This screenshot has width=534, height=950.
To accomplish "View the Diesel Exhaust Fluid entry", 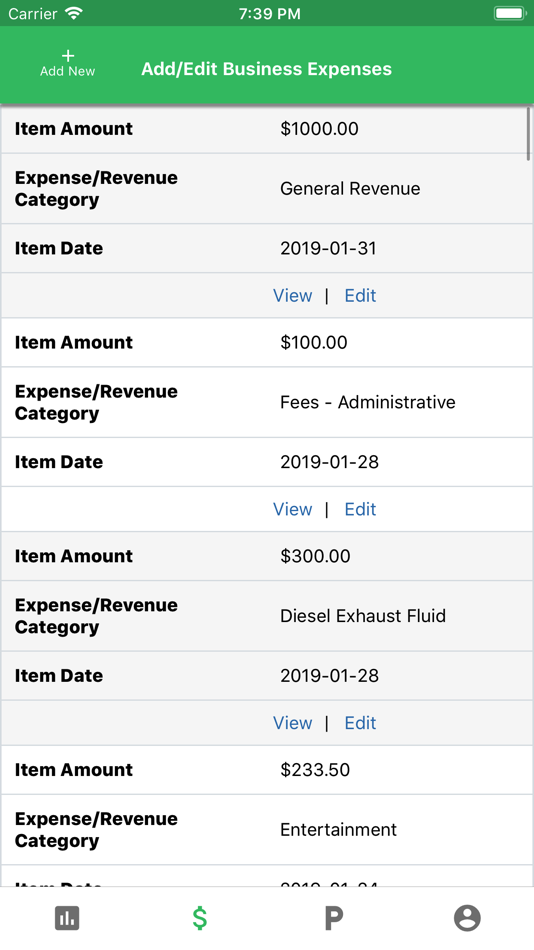I will 293,723.
